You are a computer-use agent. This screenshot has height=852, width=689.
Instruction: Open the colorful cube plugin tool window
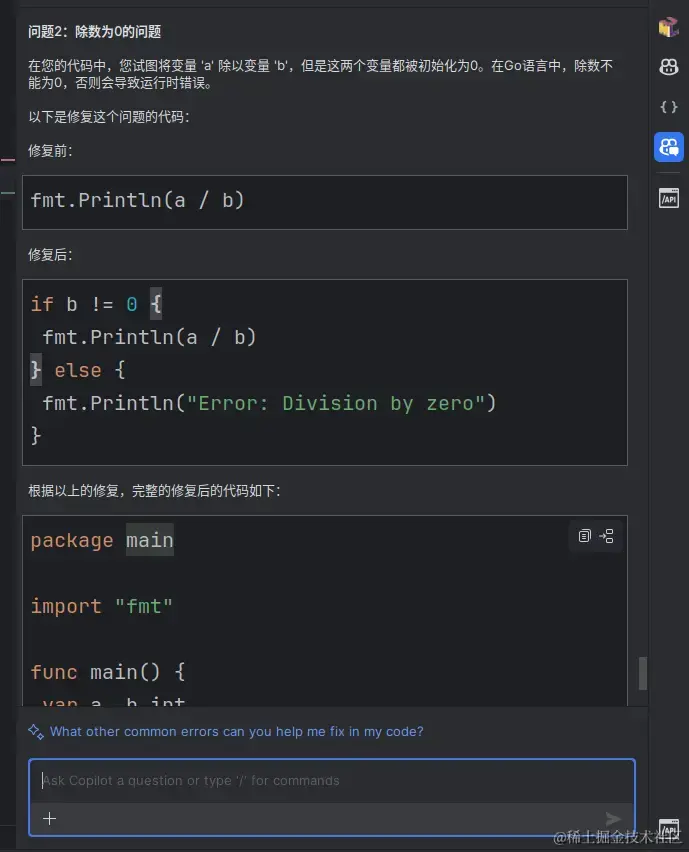[x=668, y=27]
